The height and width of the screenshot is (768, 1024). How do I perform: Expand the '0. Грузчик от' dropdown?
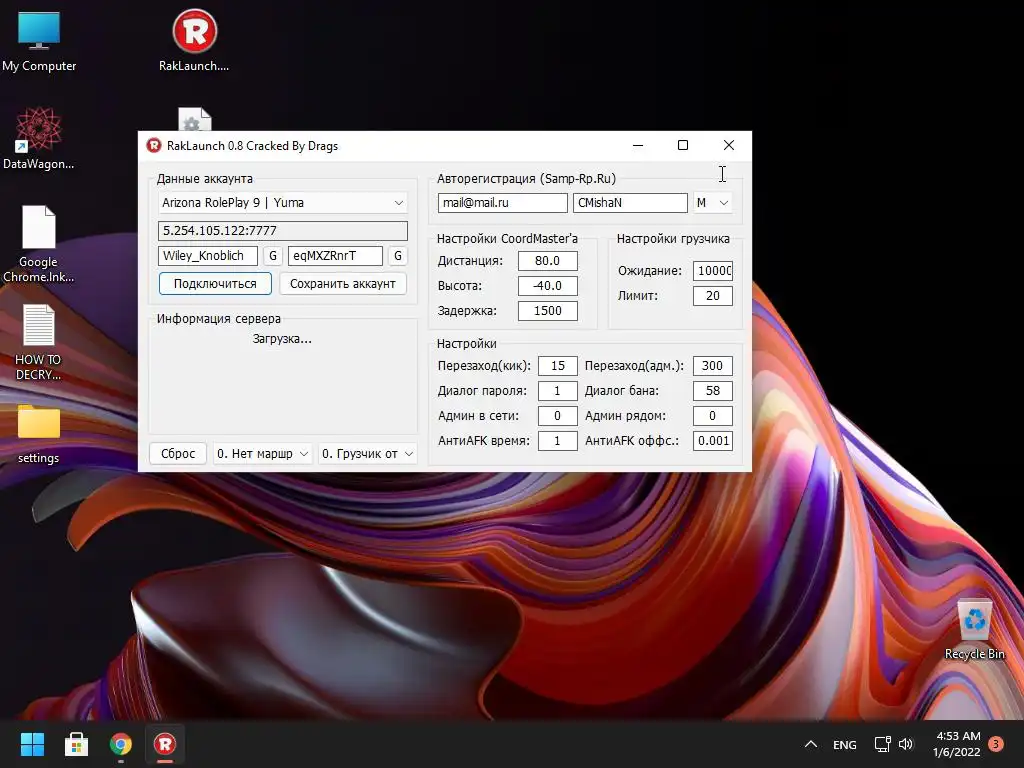[x=368, y=453]
